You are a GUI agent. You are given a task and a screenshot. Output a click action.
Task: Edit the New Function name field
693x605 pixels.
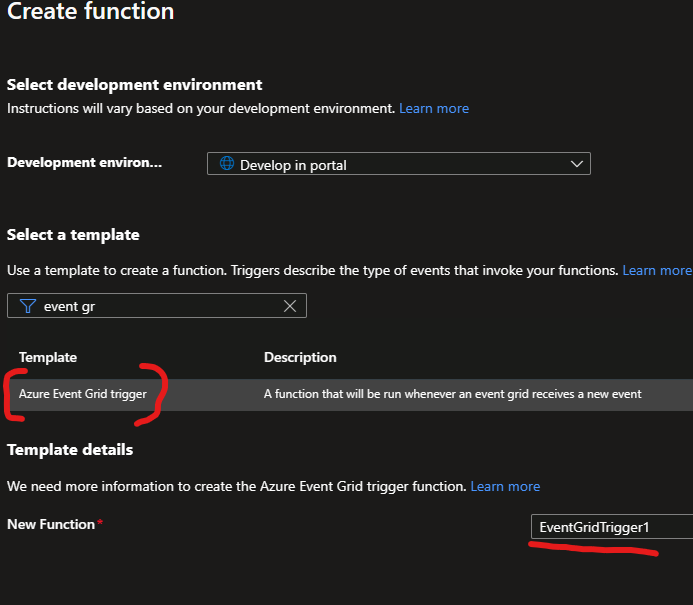(612, 527)
